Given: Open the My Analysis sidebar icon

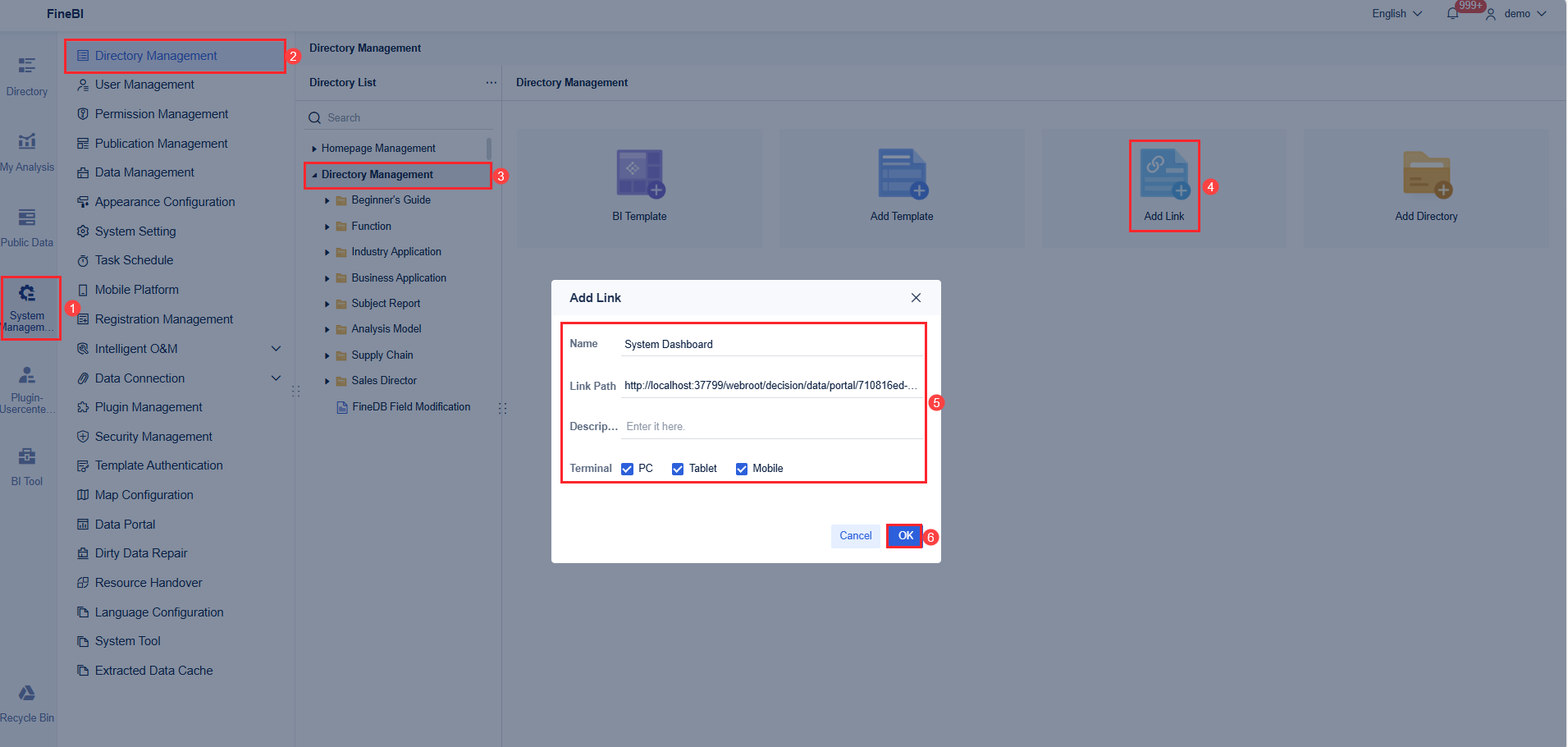Looking at the screenshot, I should tap(27, 141).
